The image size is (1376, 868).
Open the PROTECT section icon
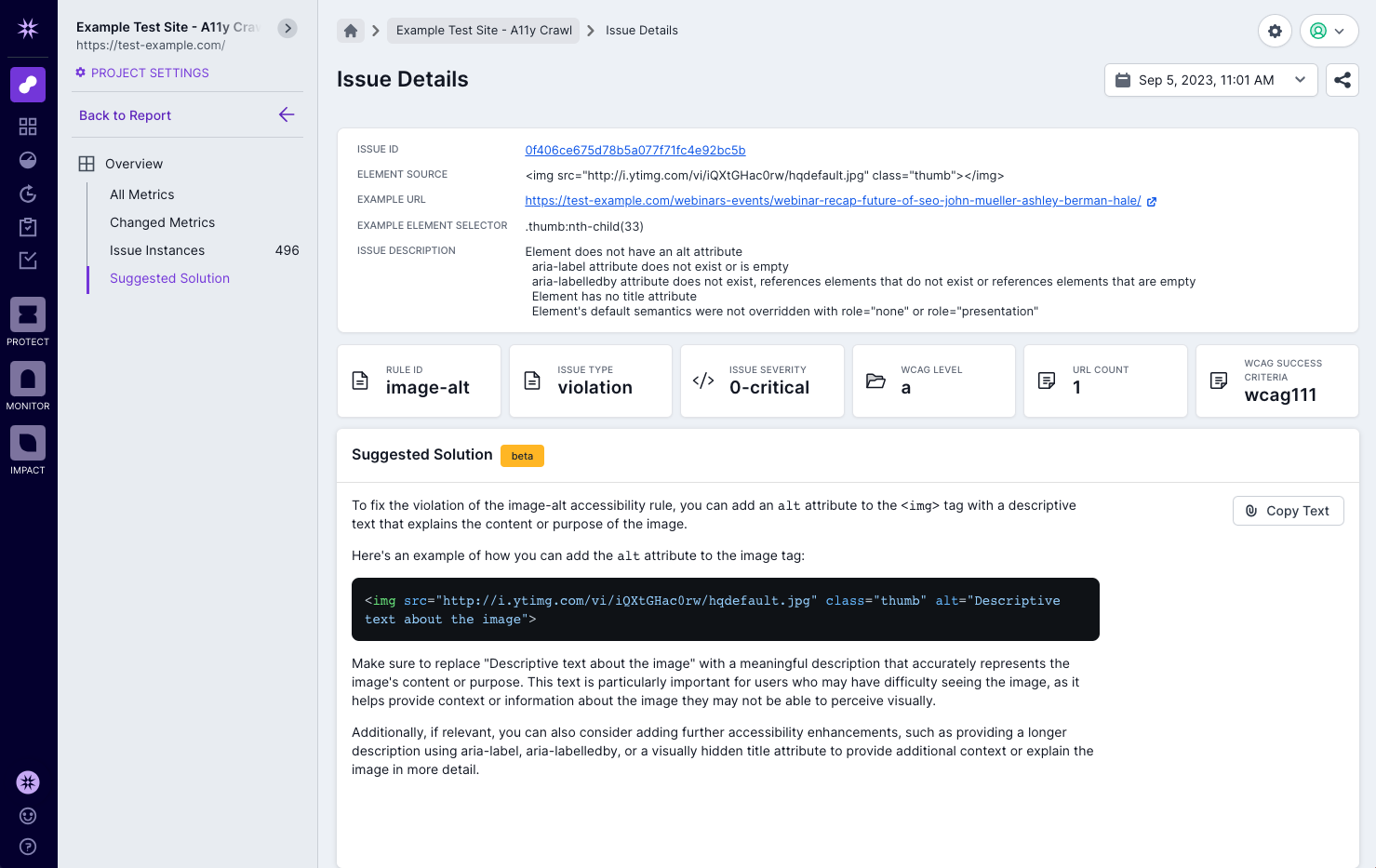[28, 315]
